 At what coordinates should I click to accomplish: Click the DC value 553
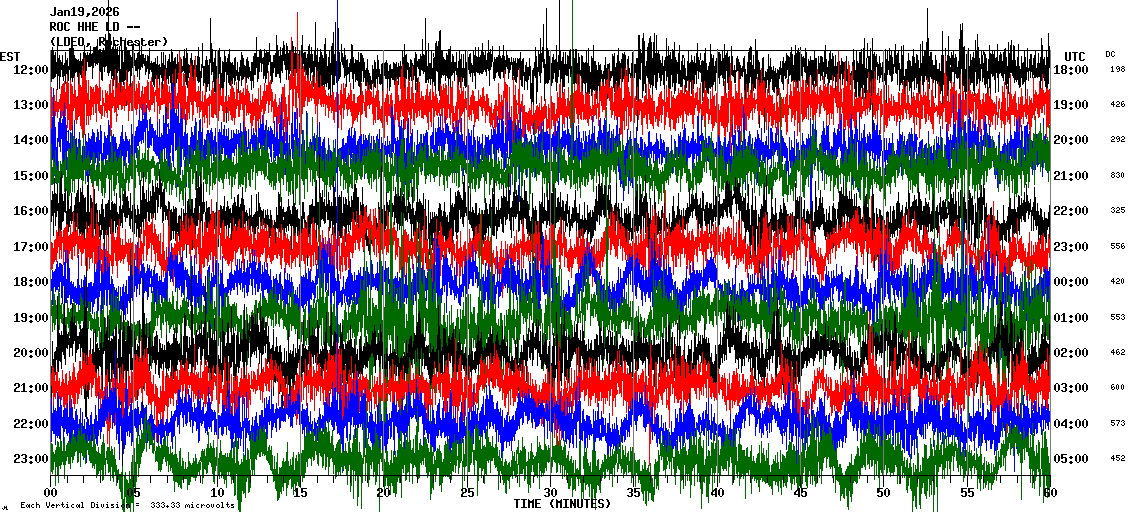pyautogui.click(x=1118, y=317)
